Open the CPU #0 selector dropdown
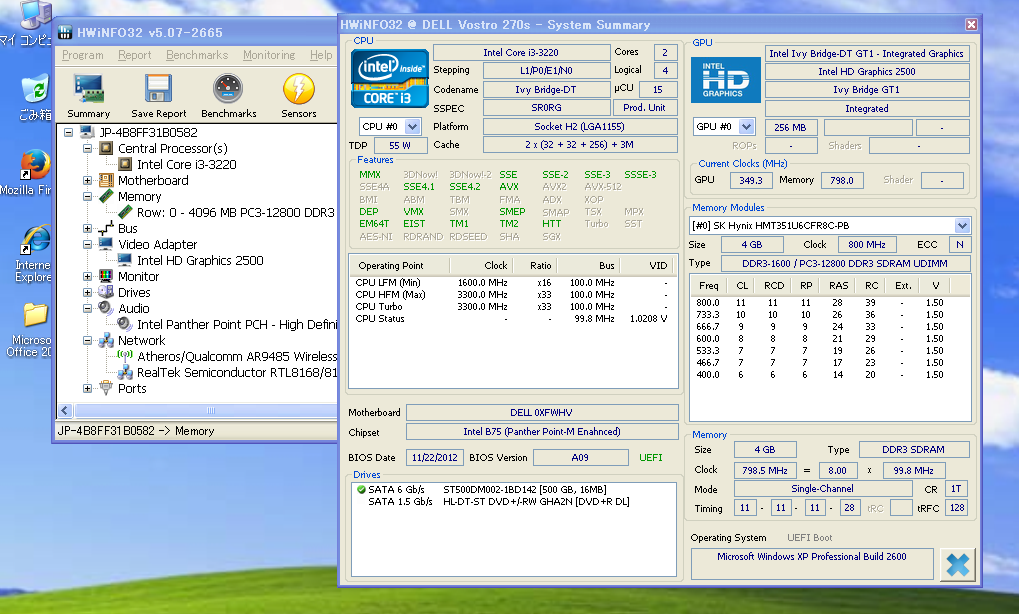The image size is (1019, 614). pyautogui.click(x=412, y=127)
